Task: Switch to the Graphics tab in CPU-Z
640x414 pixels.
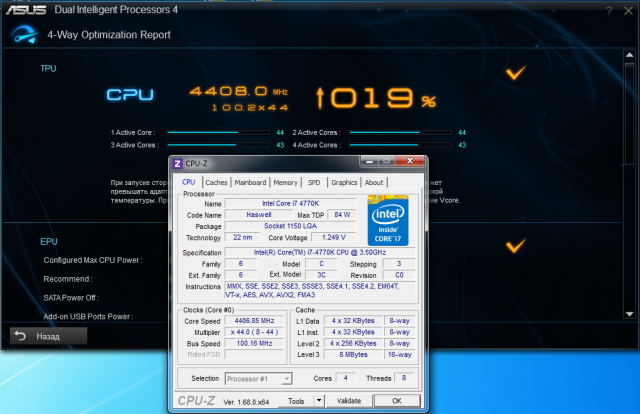Action: tap(344, 183)
